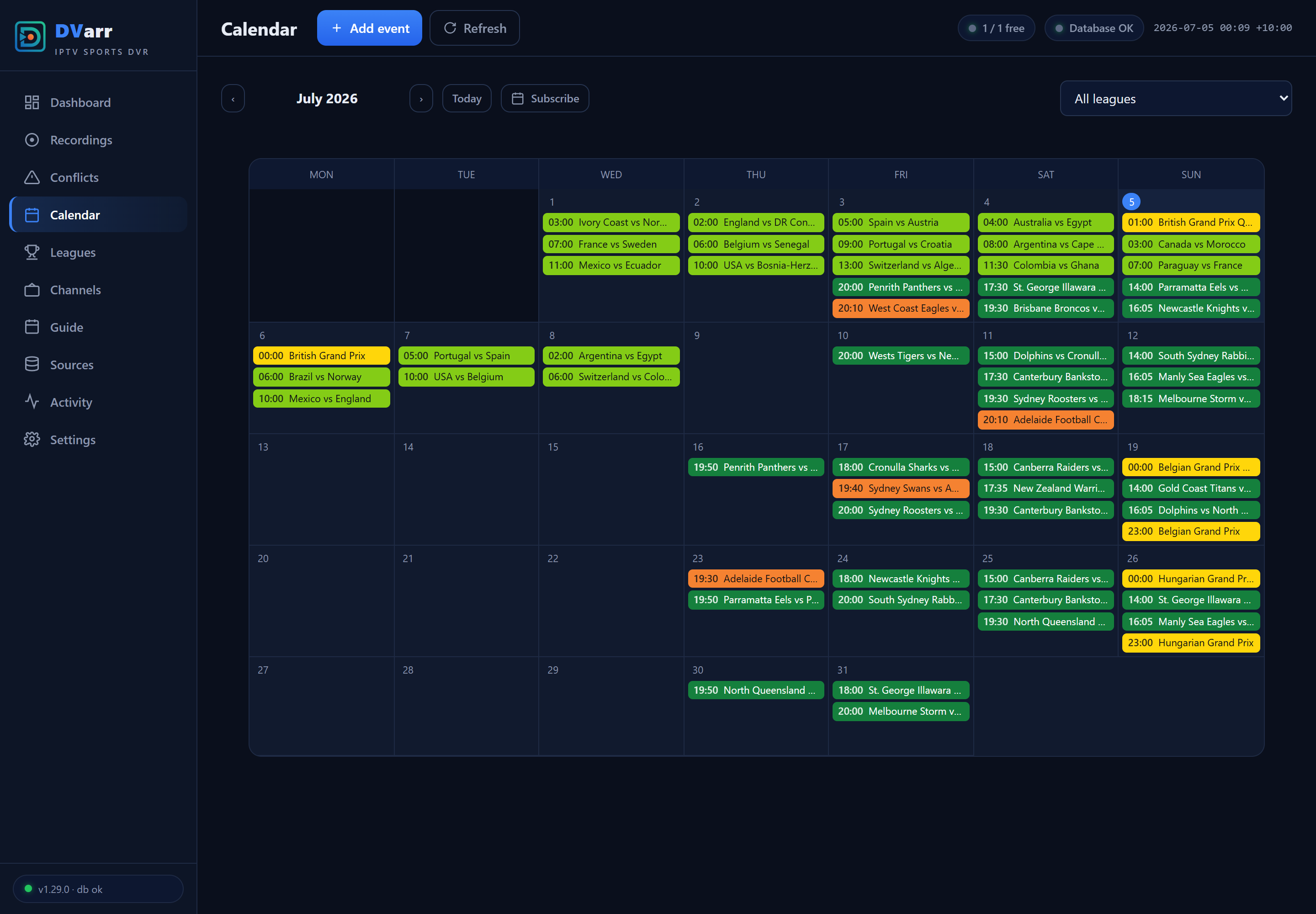
Task: Click the Database OK status pill
Action: click(x=1094, y=28)
